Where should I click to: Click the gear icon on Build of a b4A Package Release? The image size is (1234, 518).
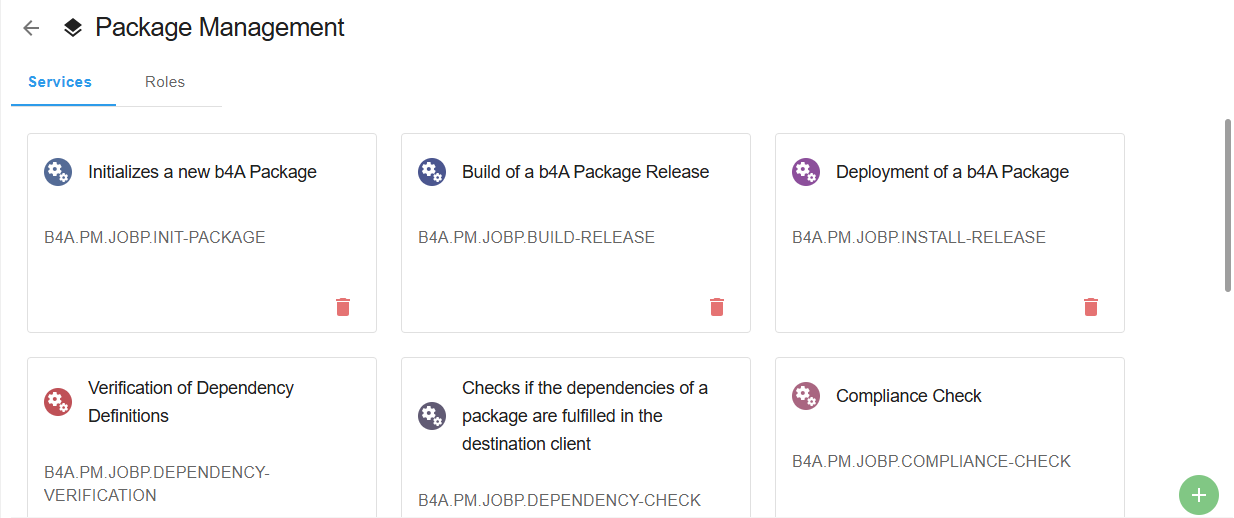[x=432, y=172]
